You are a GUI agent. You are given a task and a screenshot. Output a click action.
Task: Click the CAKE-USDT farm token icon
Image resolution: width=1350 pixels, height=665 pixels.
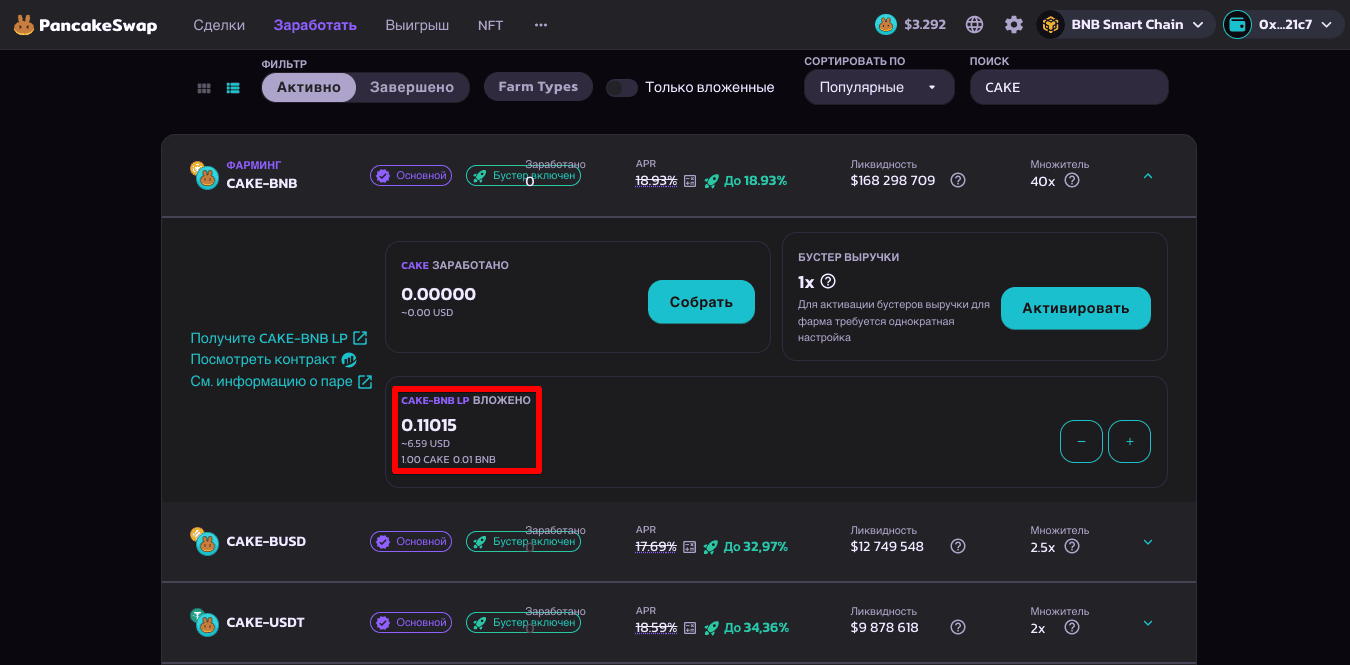[x=205, y=622]
